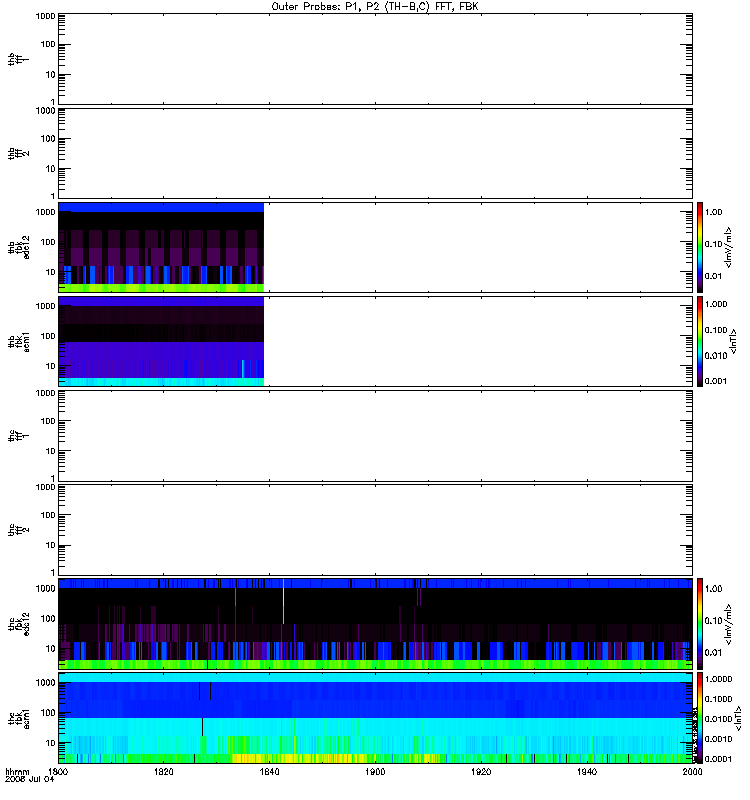The height and width of the screenshot is (800, 750).
Task: Click the color bar of the thc fbk scm1 panel
Action: (700, 718)
